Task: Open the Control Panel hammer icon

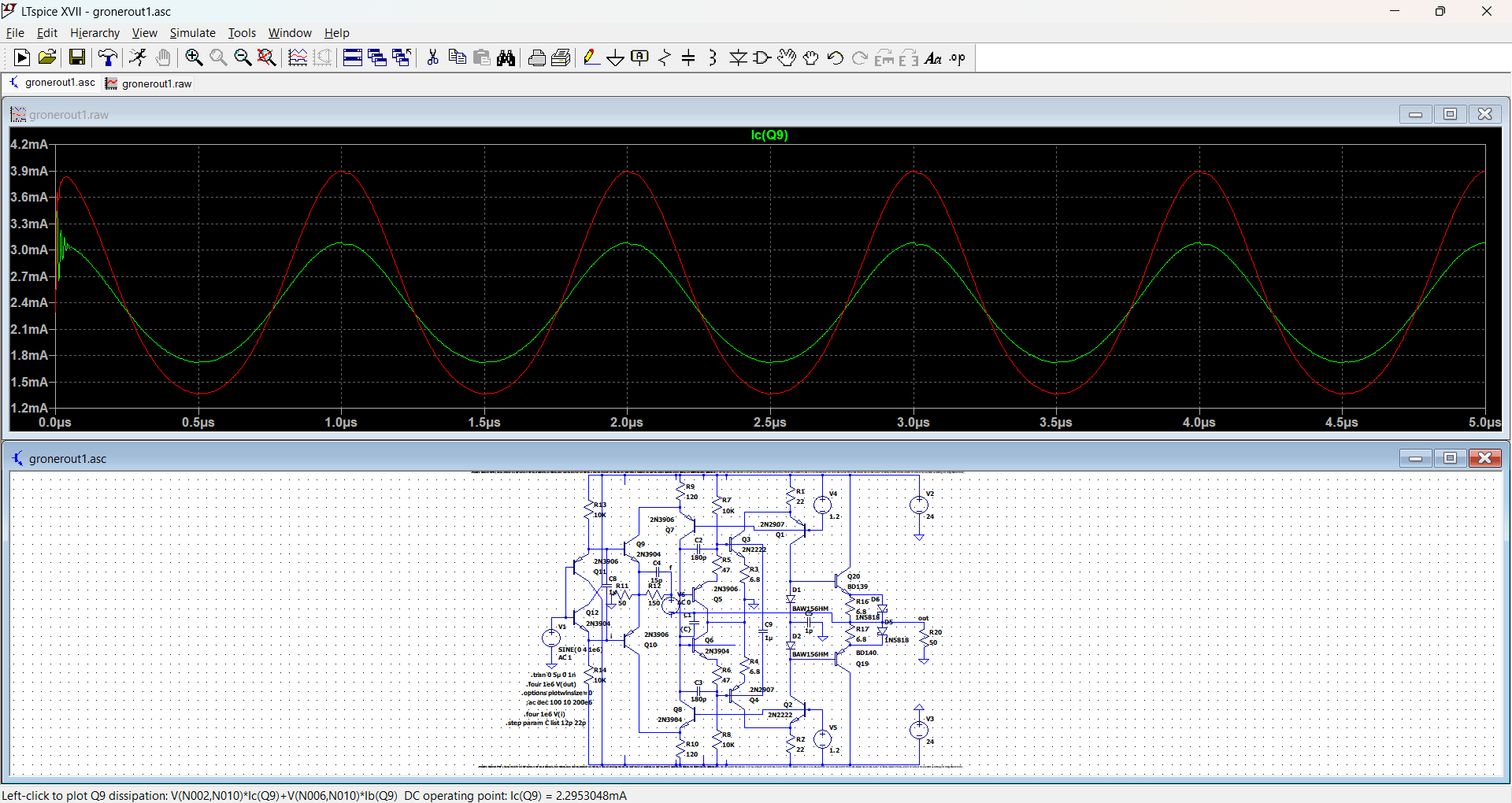Action: [108, 57]
